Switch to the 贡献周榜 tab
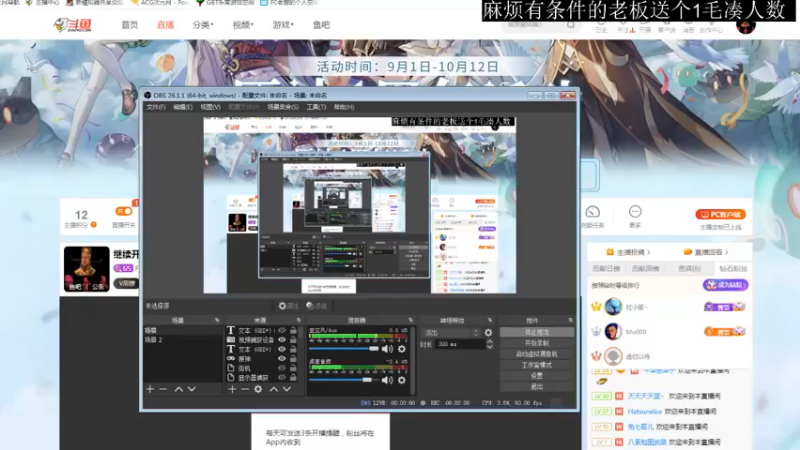This screenshot has height=450, width=800. pyautogui.click(x=645, y=268)
